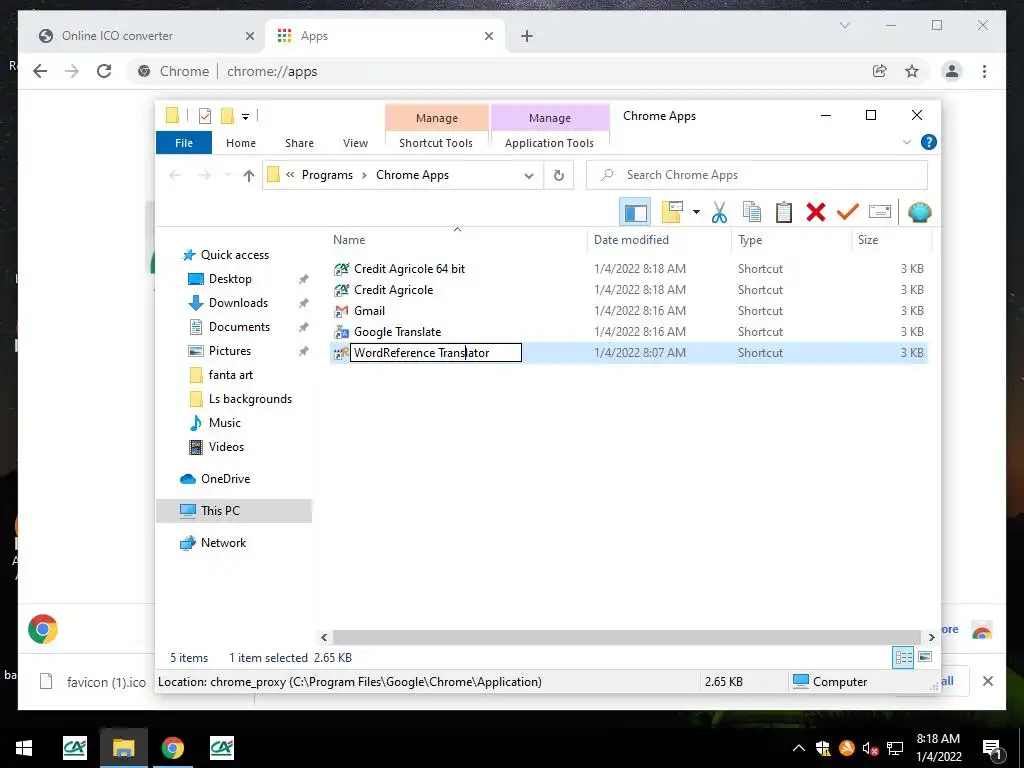
Task: Reload the Chrome page
Action: pos(104,71)
